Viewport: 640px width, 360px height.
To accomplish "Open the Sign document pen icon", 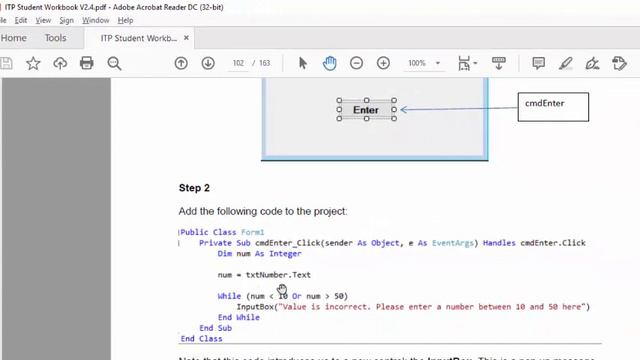I will tap(592, 63).
